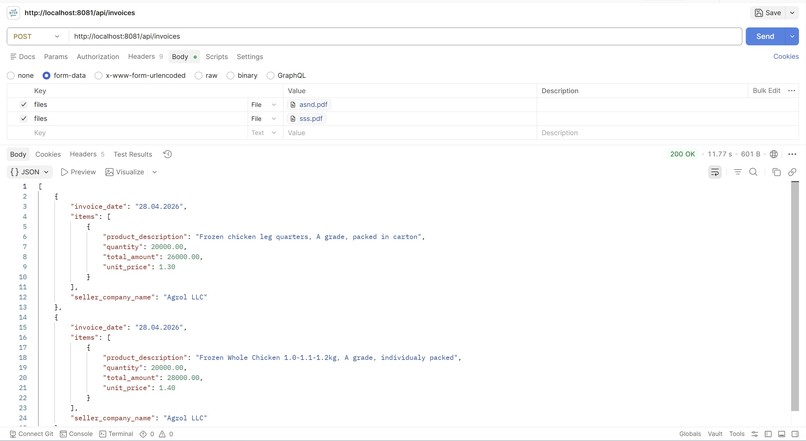The image size is (806, 441).
Task: Open the POST method dropdown
Action: click(36, 36)
